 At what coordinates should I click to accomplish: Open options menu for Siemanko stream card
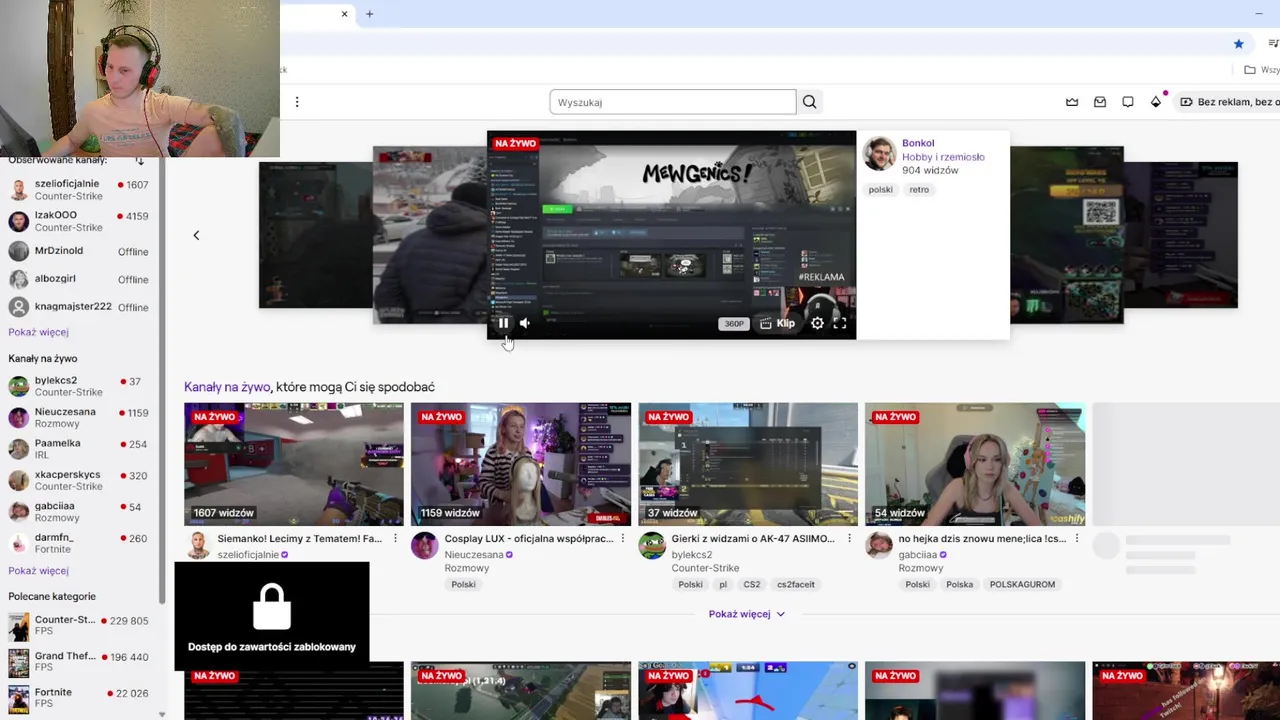point(395,539)
